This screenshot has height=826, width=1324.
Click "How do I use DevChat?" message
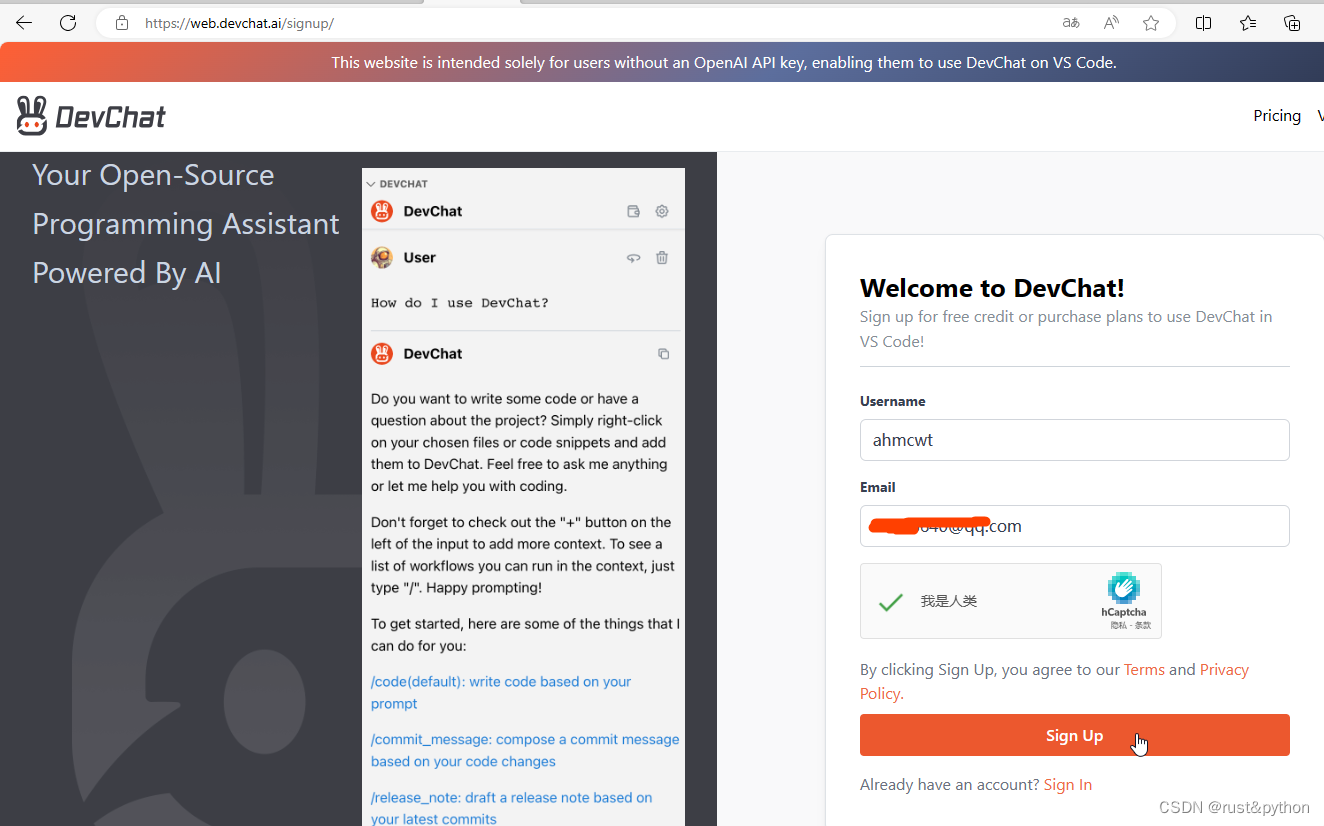coord(460,303)
